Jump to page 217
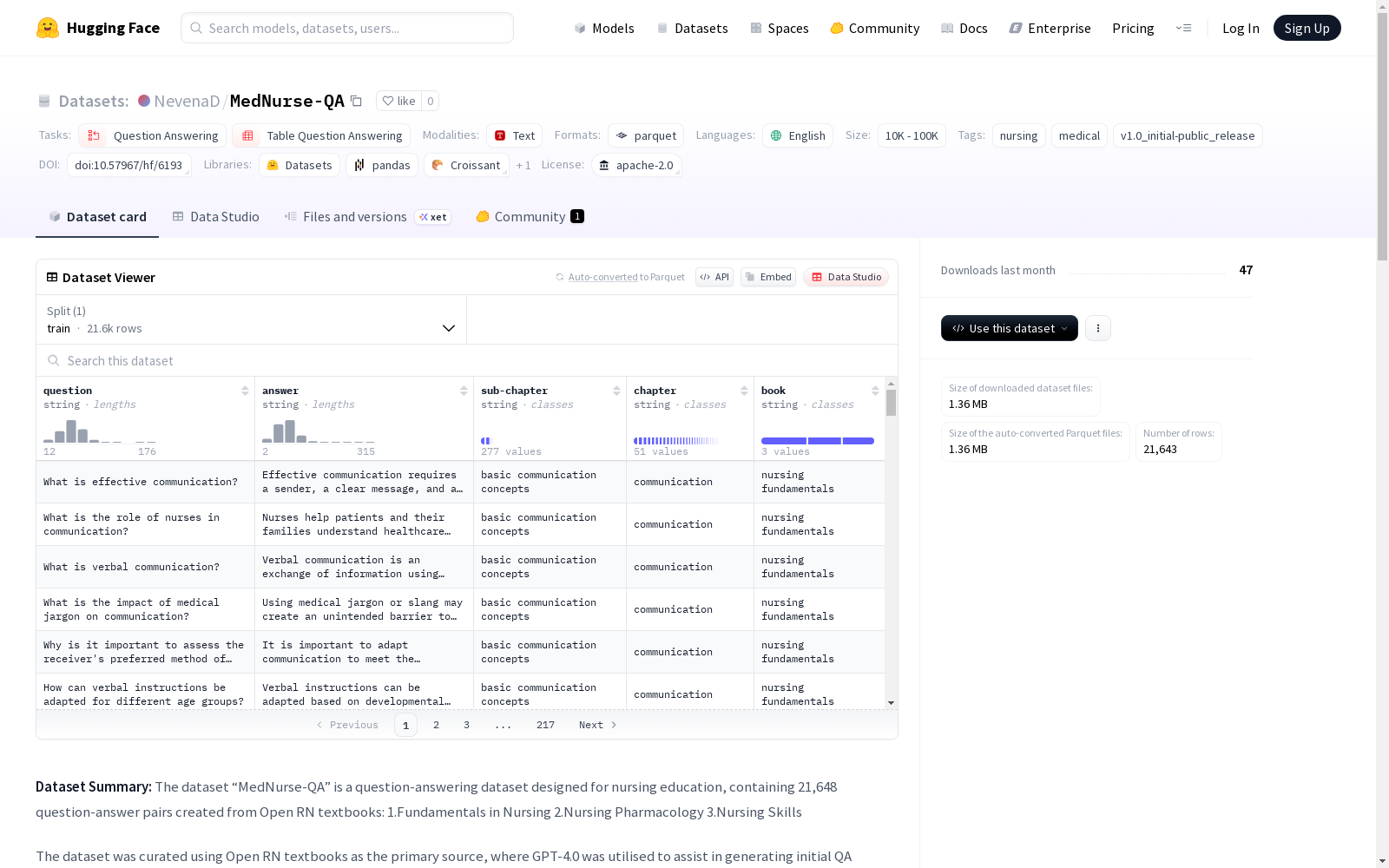The height and width of the screenshot is (868, 1389). click(545, 725)
